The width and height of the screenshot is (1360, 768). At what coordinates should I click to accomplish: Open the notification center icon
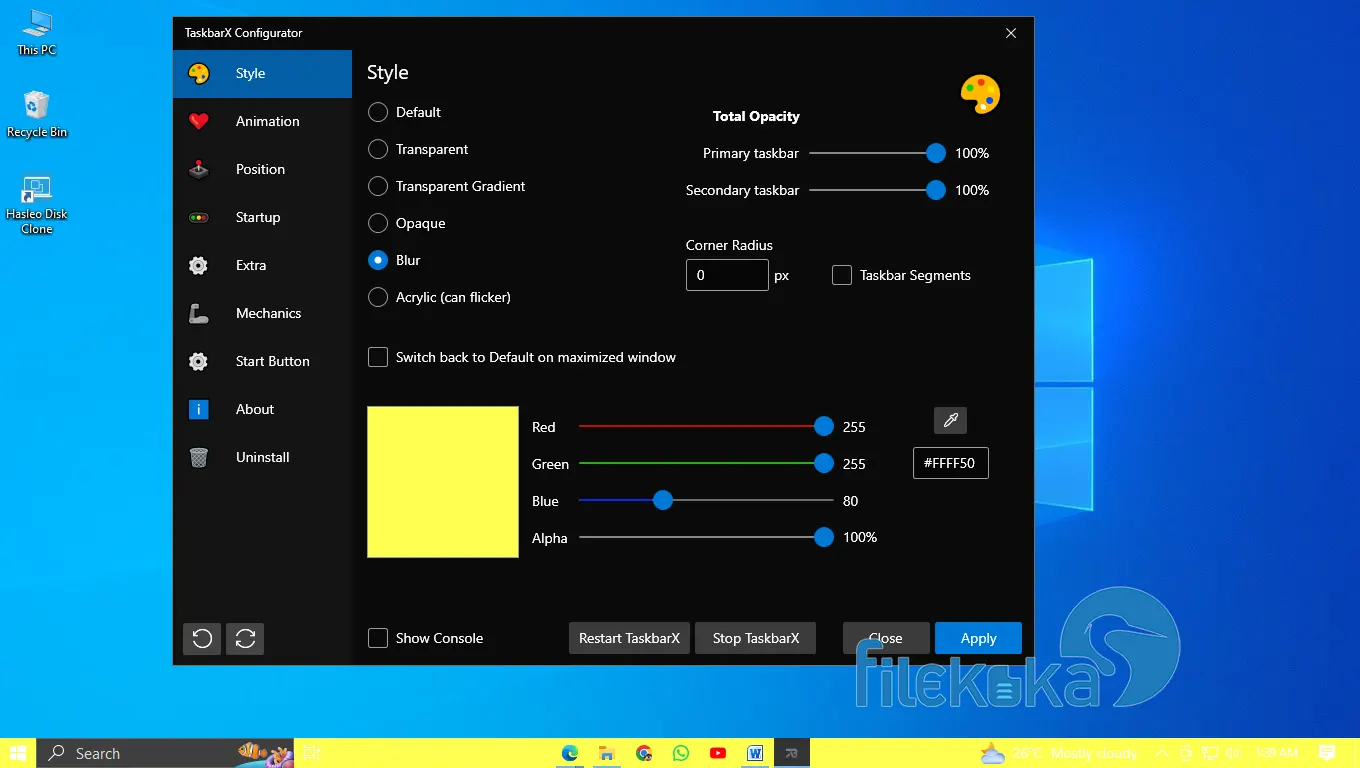(1327, 753)
